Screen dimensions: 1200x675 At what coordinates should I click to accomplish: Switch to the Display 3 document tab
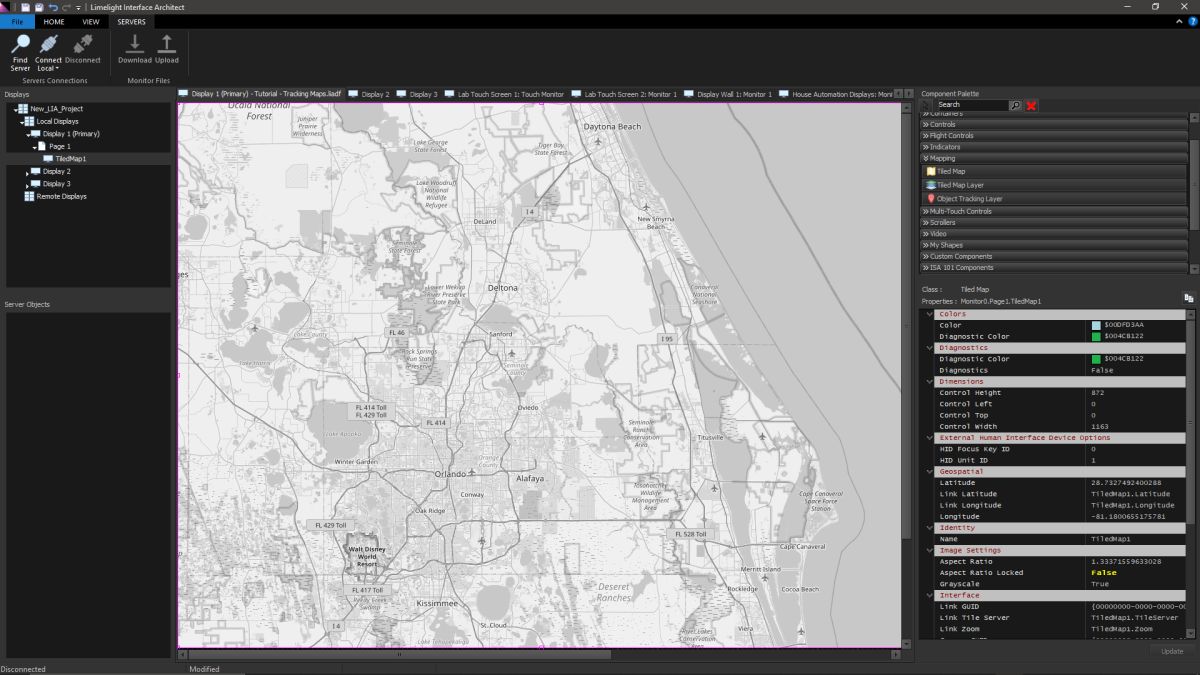point(423,94)
